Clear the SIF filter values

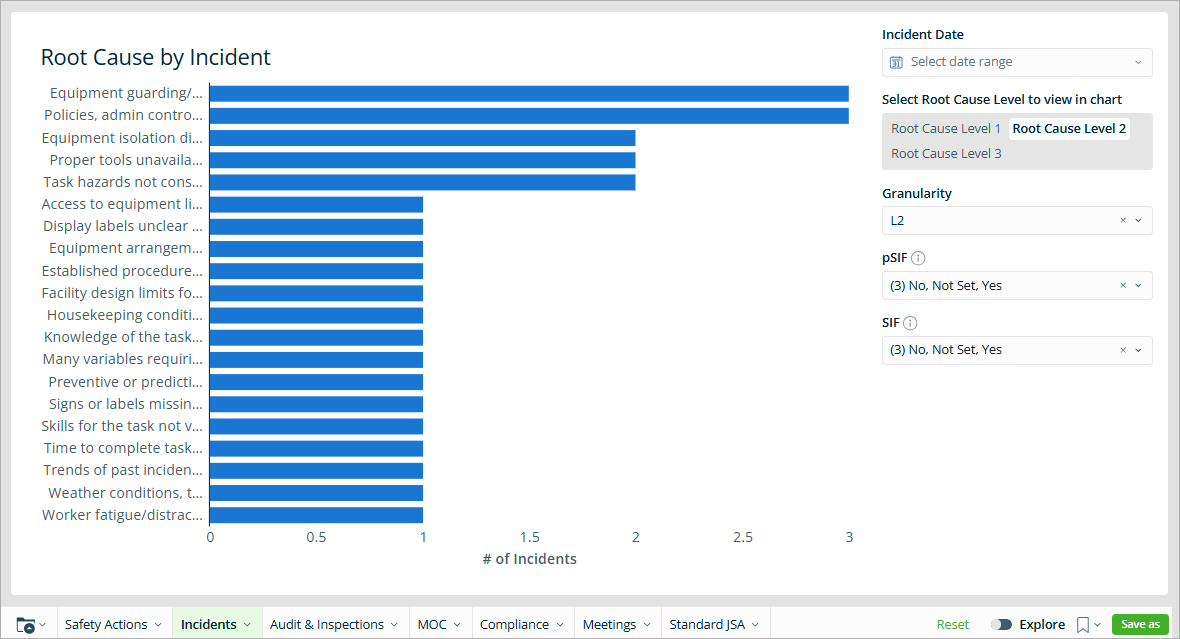[1123, 350]
